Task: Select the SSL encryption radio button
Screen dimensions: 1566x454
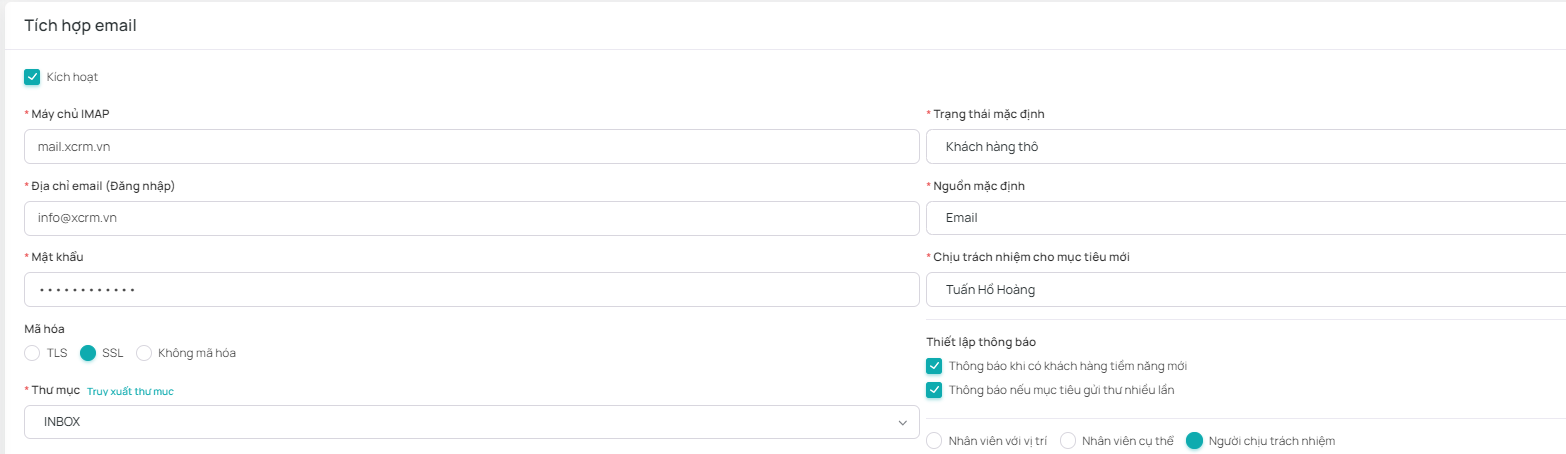Action: coord(88,353)
